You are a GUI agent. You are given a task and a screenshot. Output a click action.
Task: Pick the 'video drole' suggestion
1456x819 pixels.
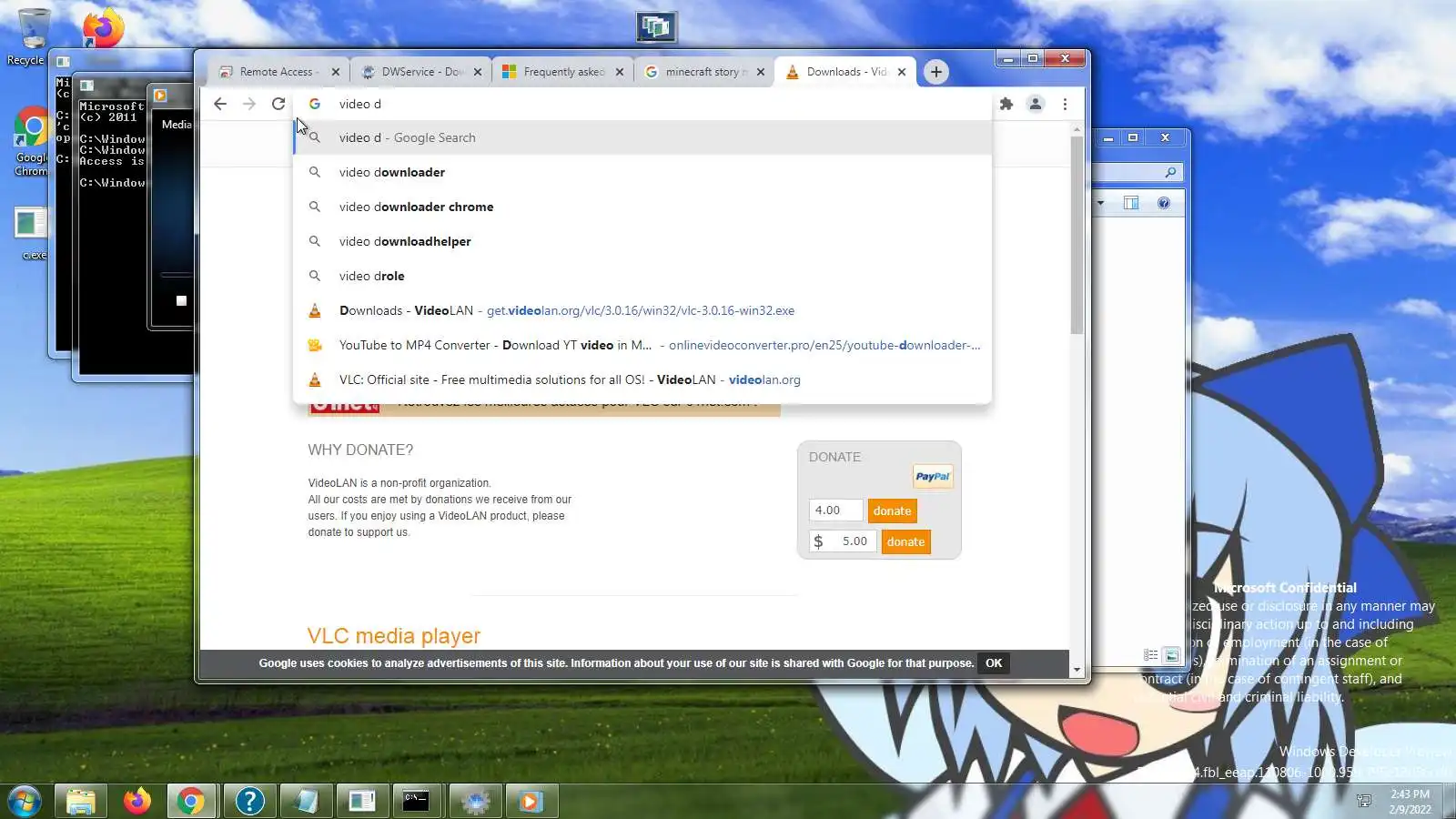click(642, 276)
